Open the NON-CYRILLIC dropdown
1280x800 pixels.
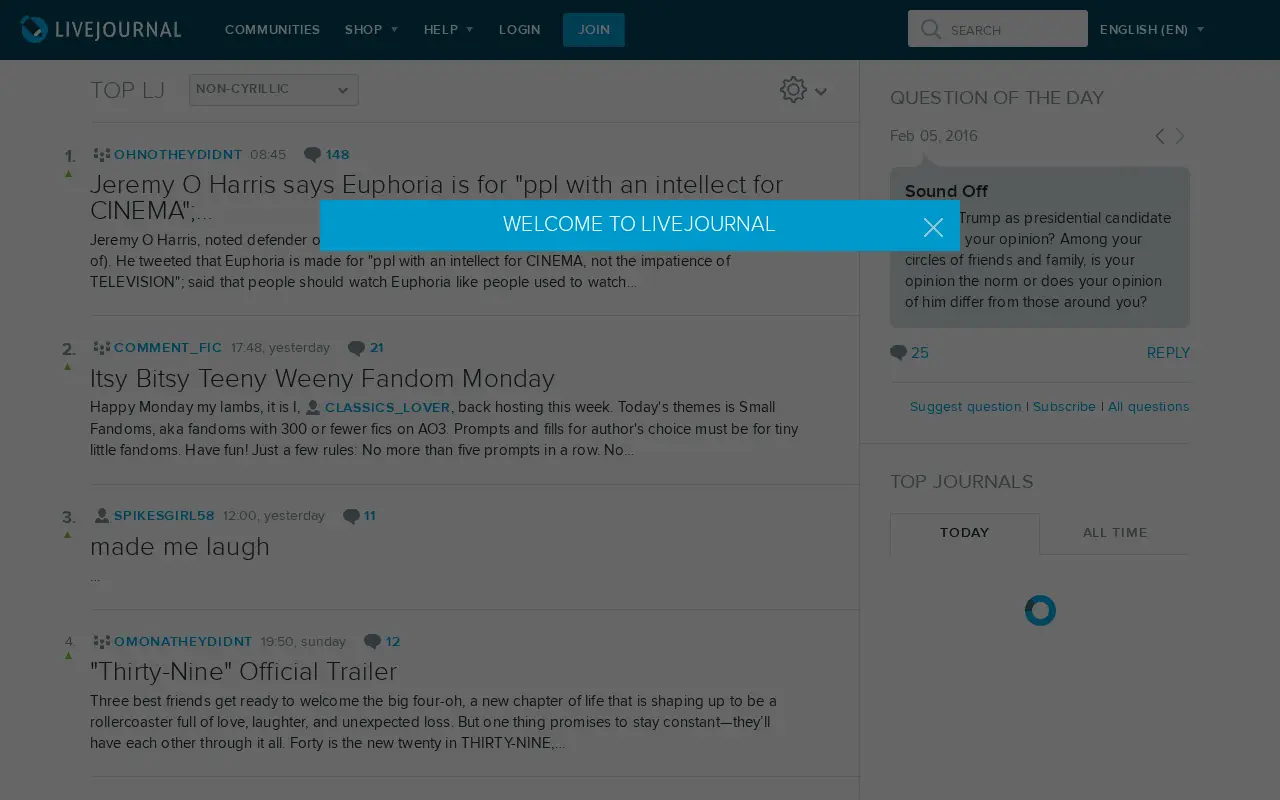pos(274,90)
